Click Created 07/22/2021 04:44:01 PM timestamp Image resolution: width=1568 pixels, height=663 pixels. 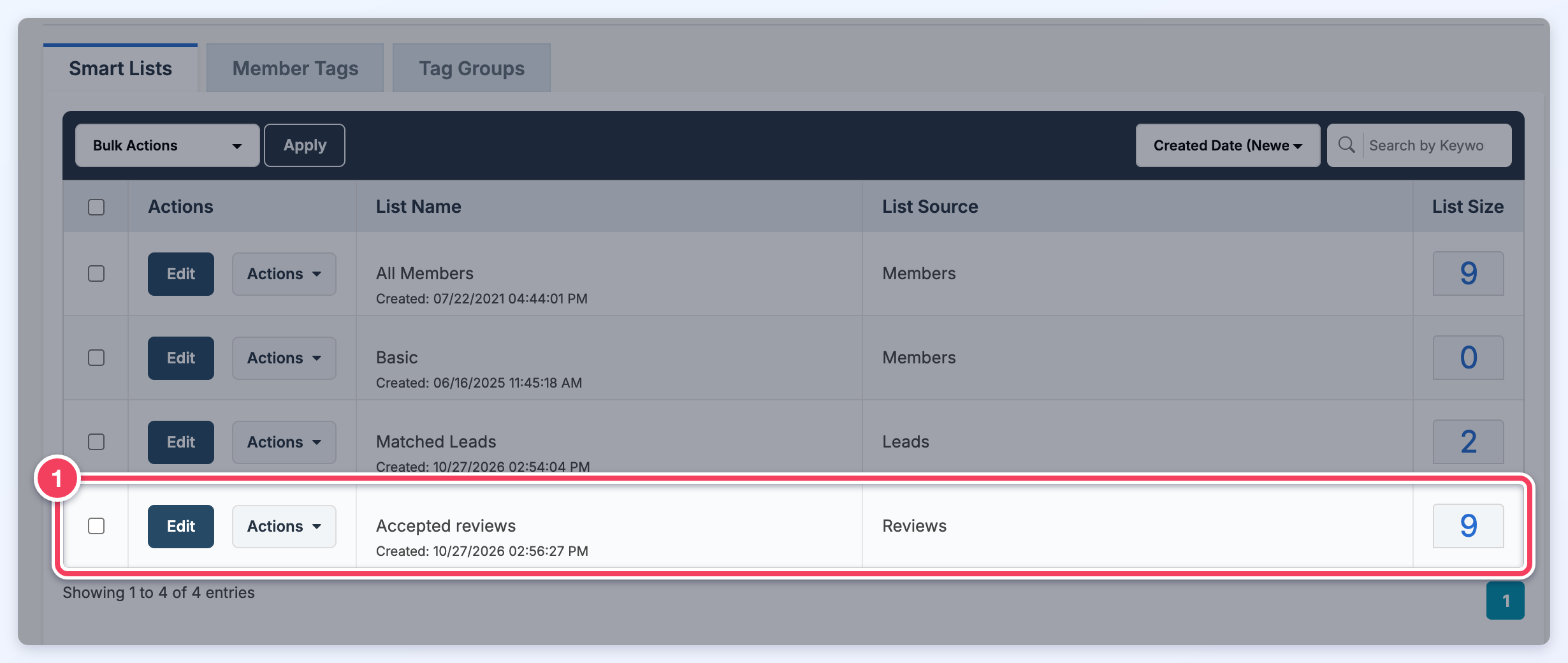click(481, 298)
